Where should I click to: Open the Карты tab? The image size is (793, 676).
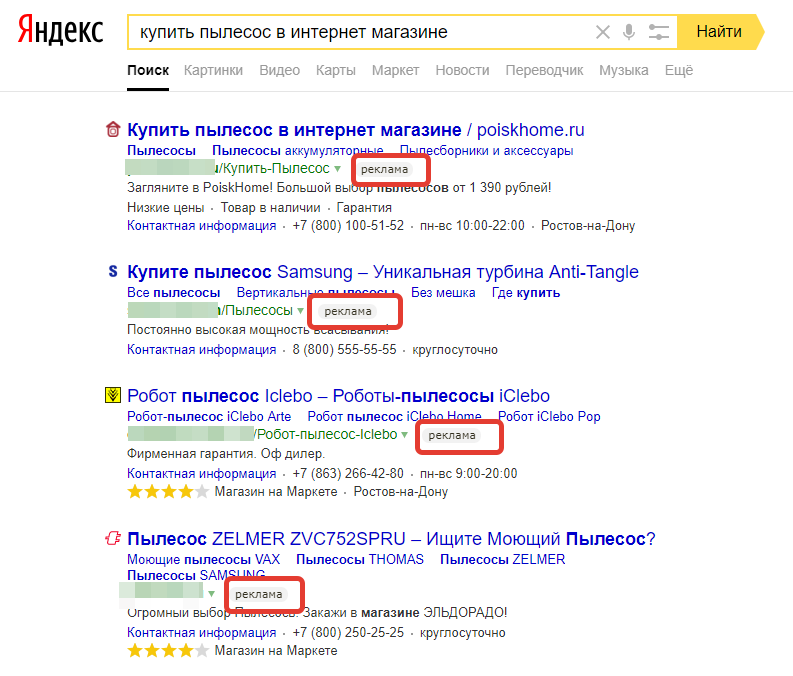[336, 70]
